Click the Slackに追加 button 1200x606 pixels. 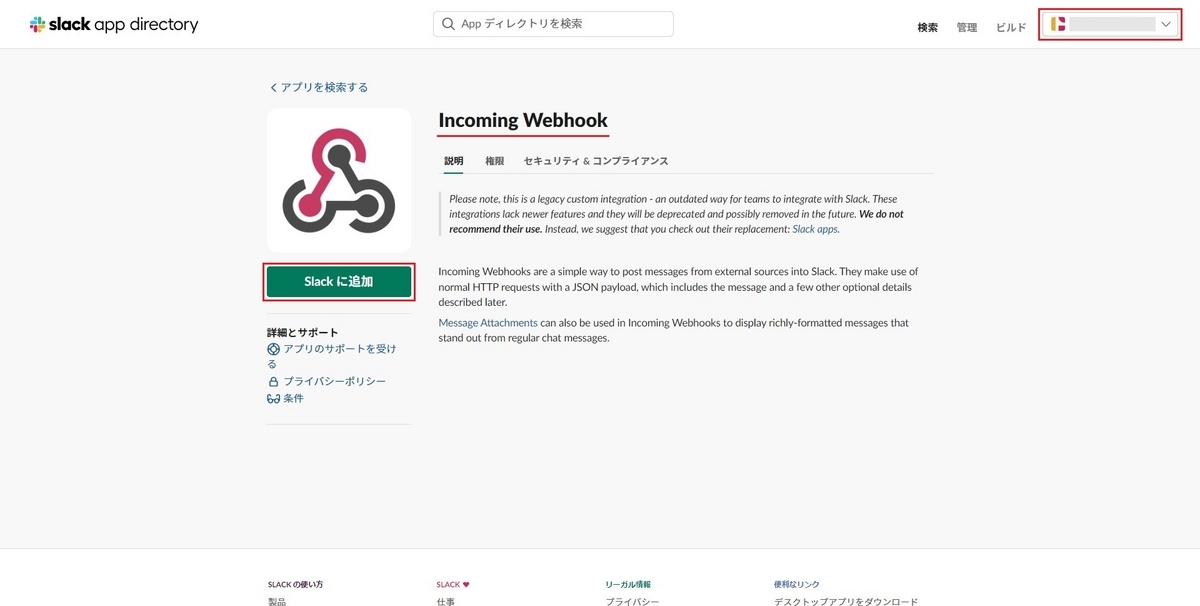pyautogui.click(x=339, y=282)
